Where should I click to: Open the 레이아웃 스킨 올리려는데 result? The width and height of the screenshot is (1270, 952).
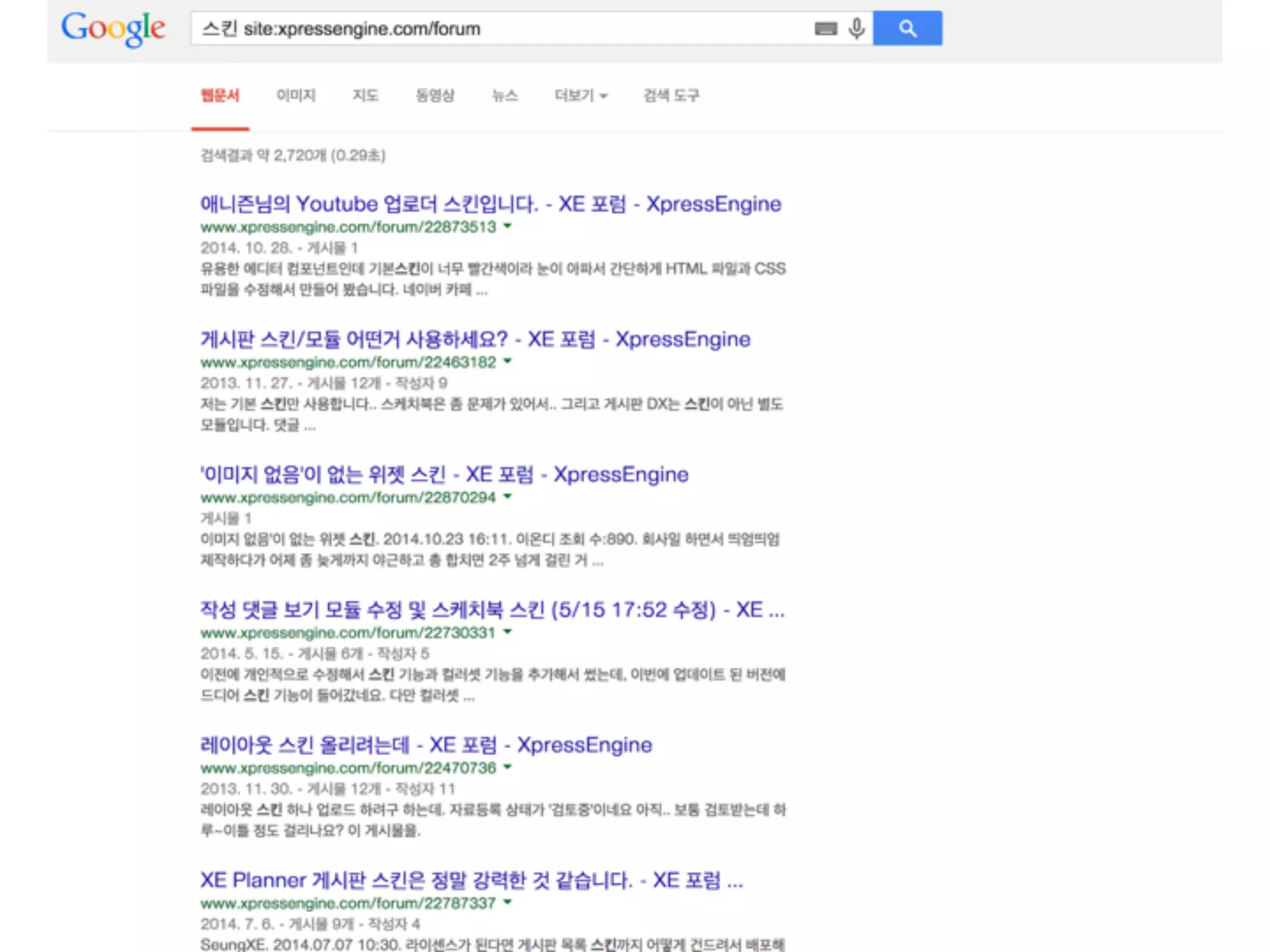pos(425,744)
